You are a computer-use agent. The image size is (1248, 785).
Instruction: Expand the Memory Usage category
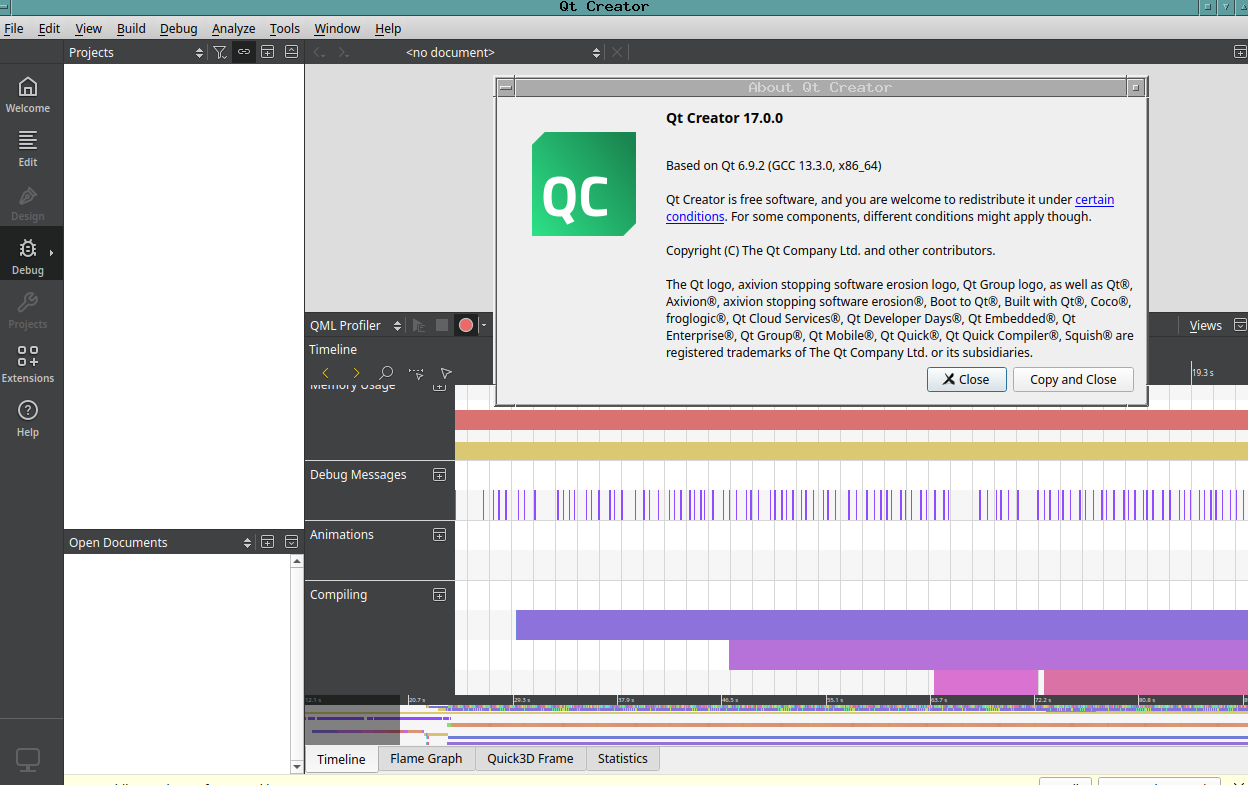[439, 386]
